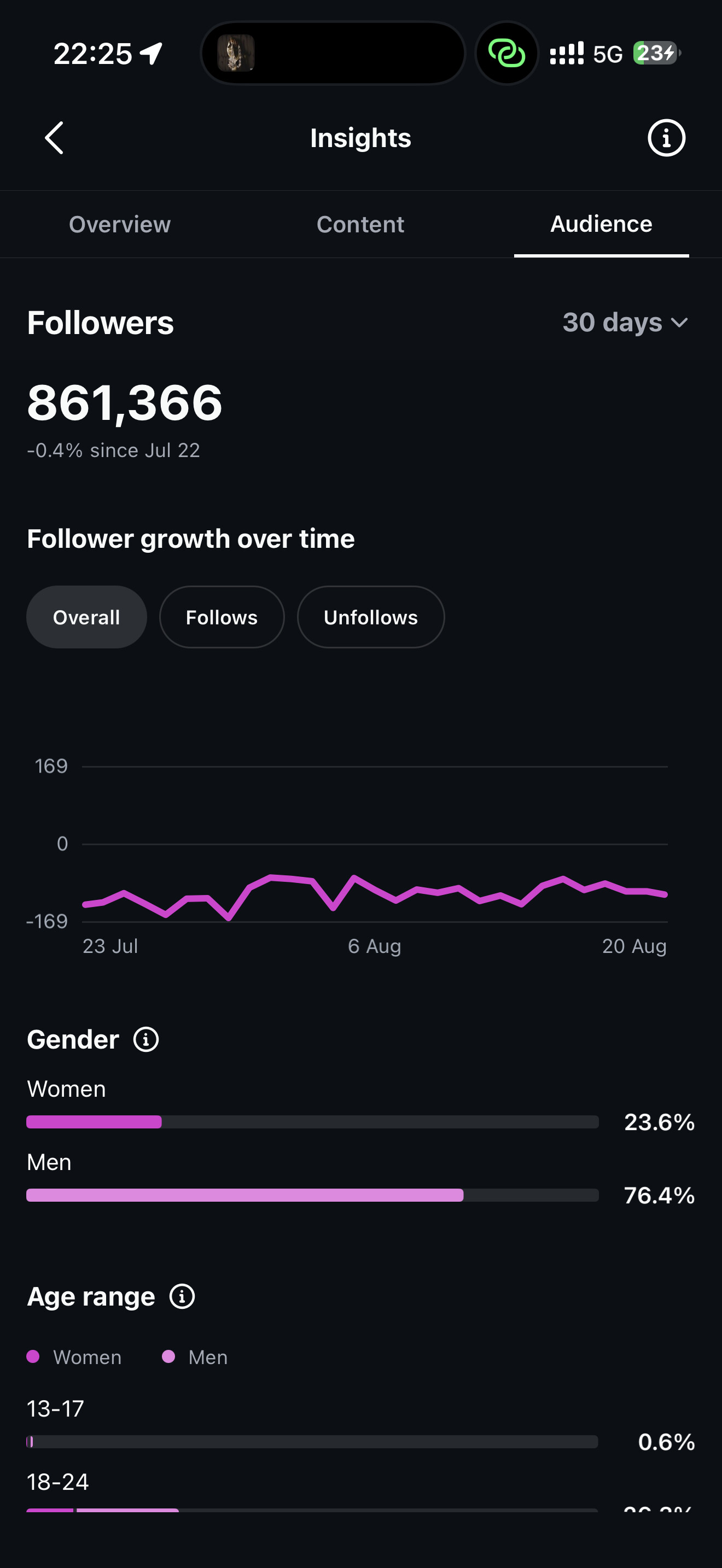722x1568 pixels.
Task: Tap the location arrow next to time
Action: [152, 53]
